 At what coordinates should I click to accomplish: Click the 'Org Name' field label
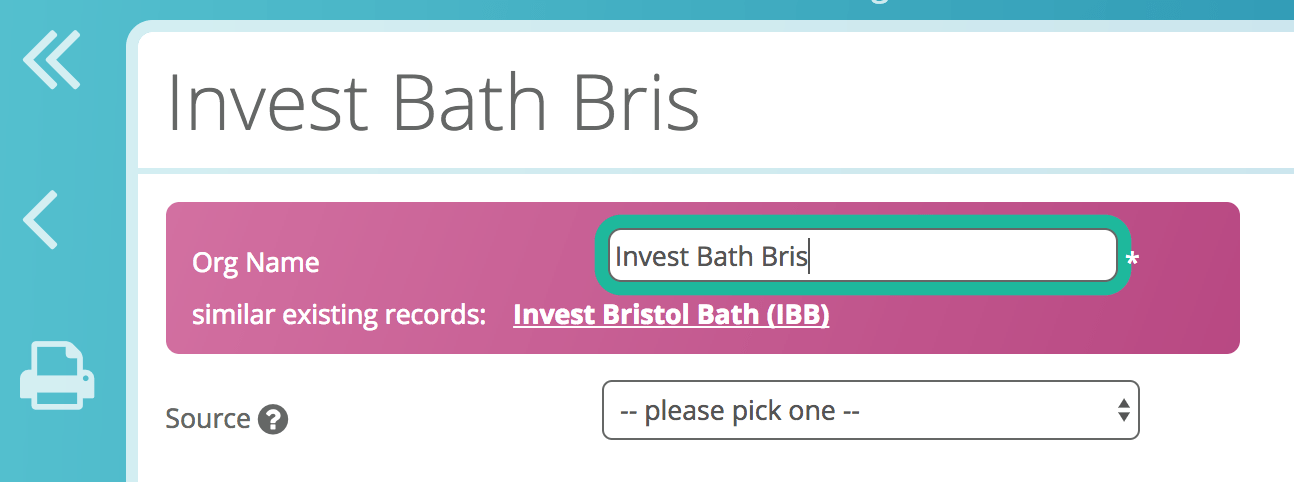point(255,263)
